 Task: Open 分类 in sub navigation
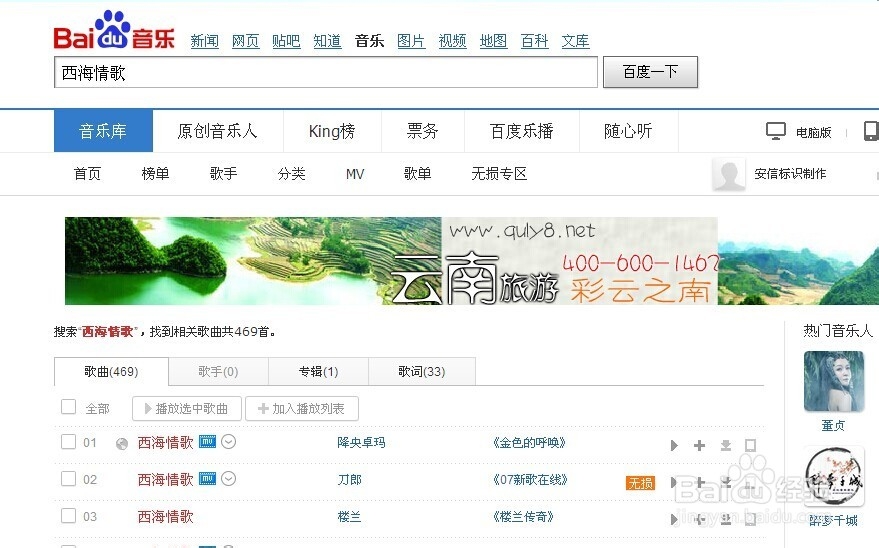(x=292, y=174)
